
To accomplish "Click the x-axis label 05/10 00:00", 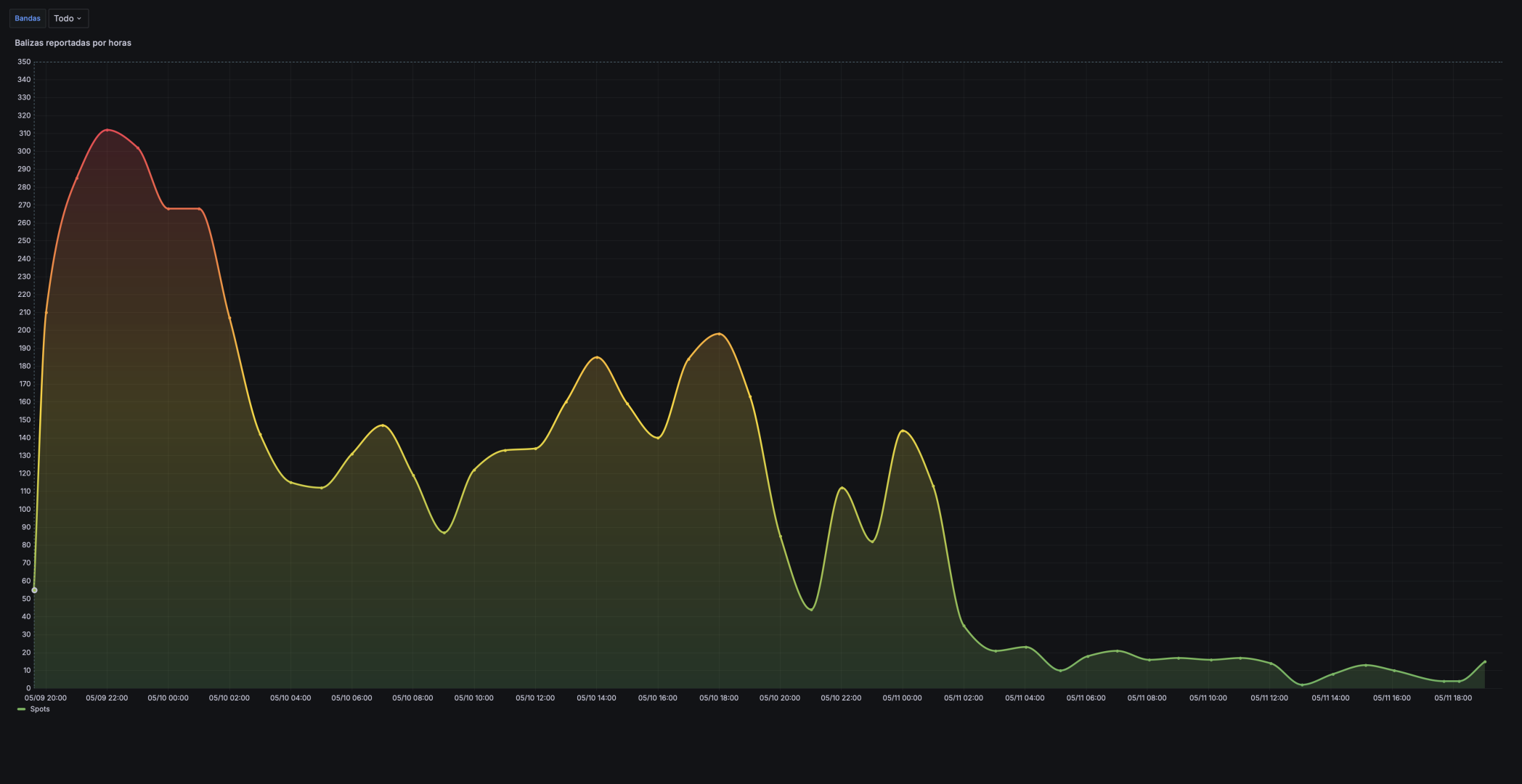I will click(168, 698).
